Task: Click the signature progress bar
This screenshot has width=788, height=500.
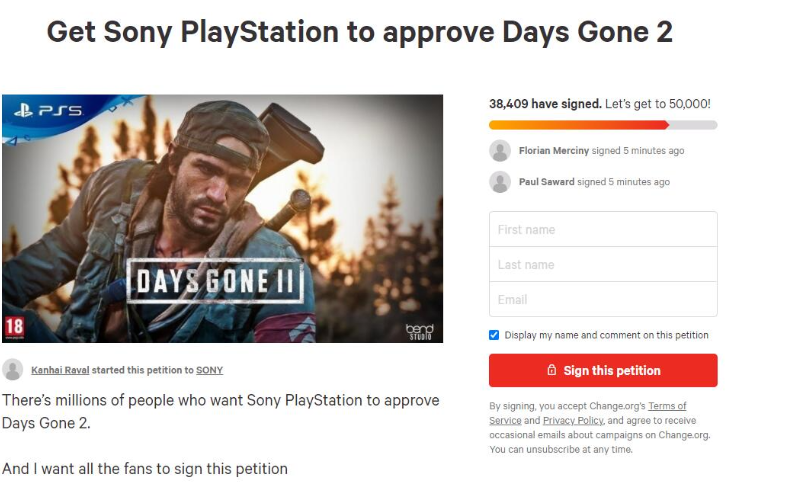Action: pyautogui.click(x=602, y=125)
